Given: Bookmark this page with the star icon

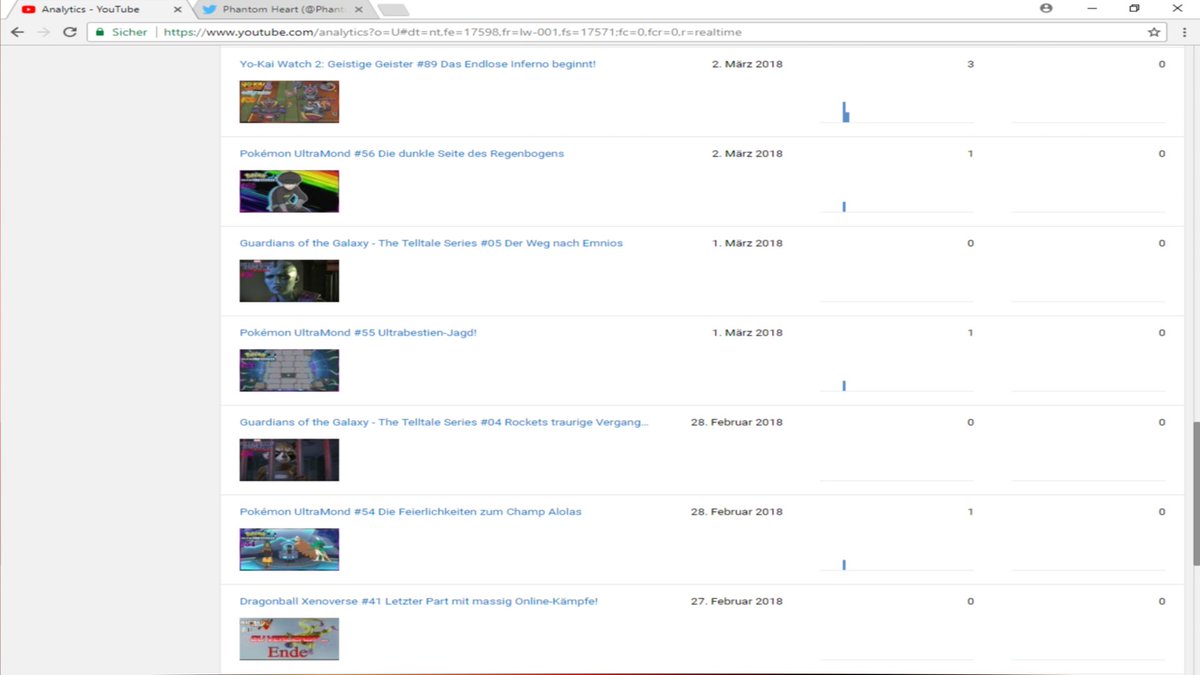Looking at the screenshot, I should (1154, 32).
